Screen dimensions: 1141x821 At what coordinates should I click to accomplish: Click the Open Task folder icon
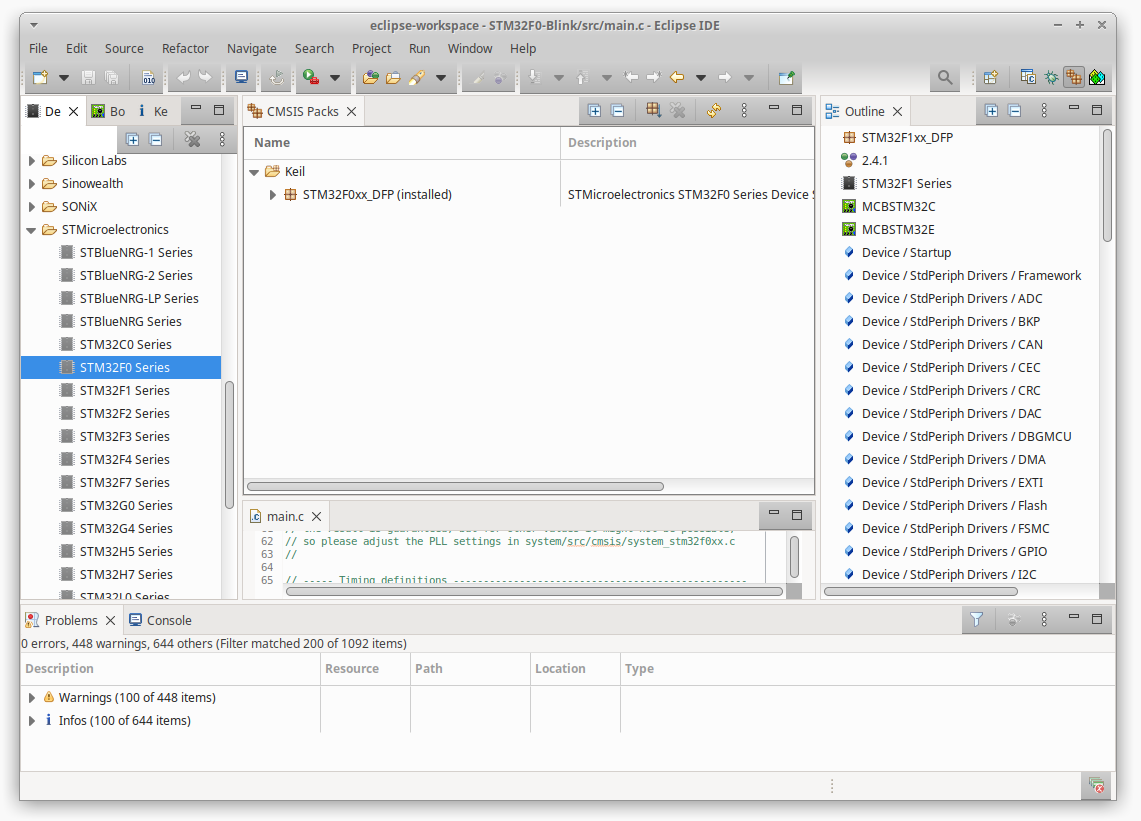tap(393, 77)
